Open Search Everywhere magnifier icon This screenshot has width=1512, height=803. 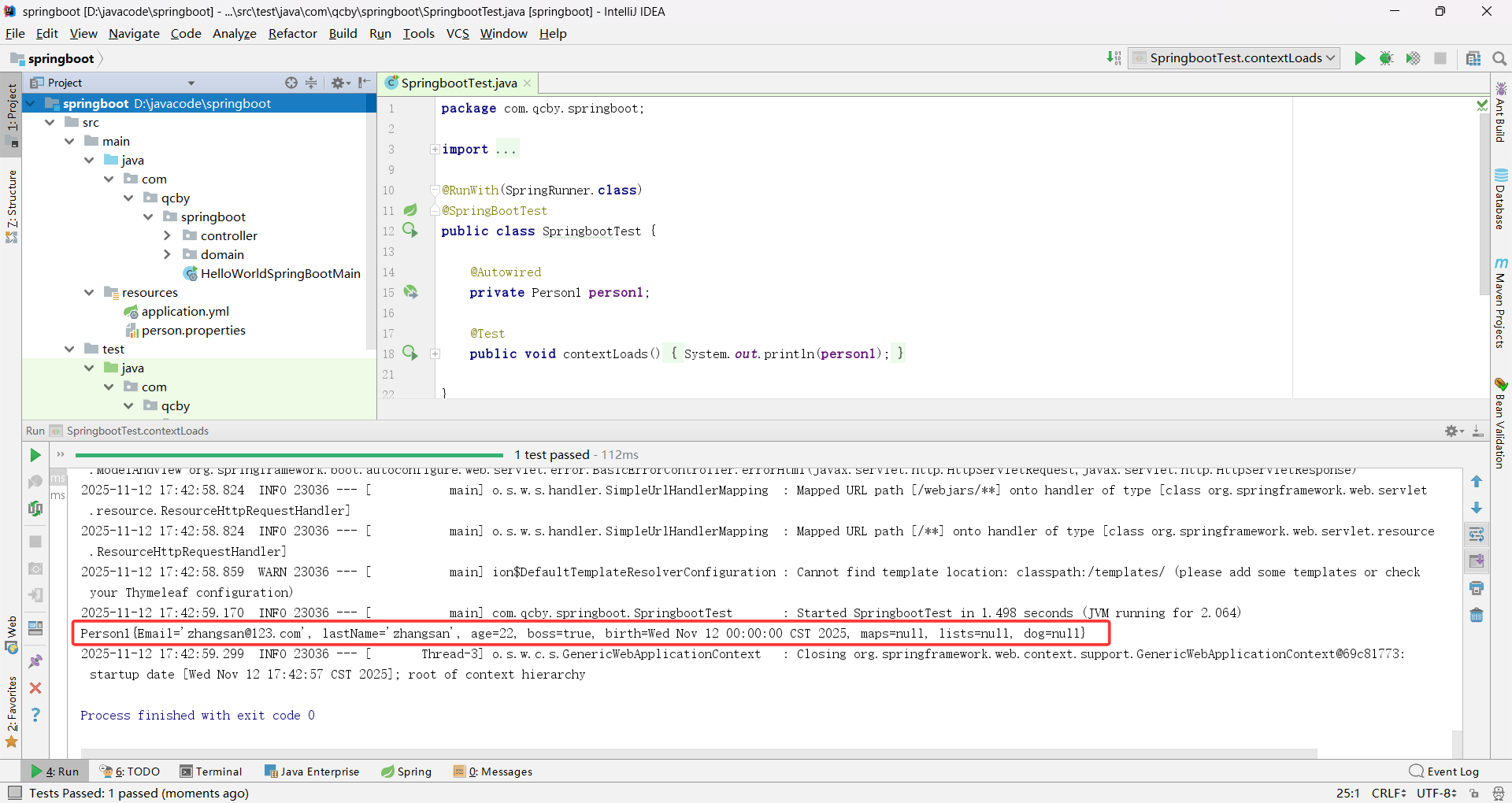pos(1499,58)
